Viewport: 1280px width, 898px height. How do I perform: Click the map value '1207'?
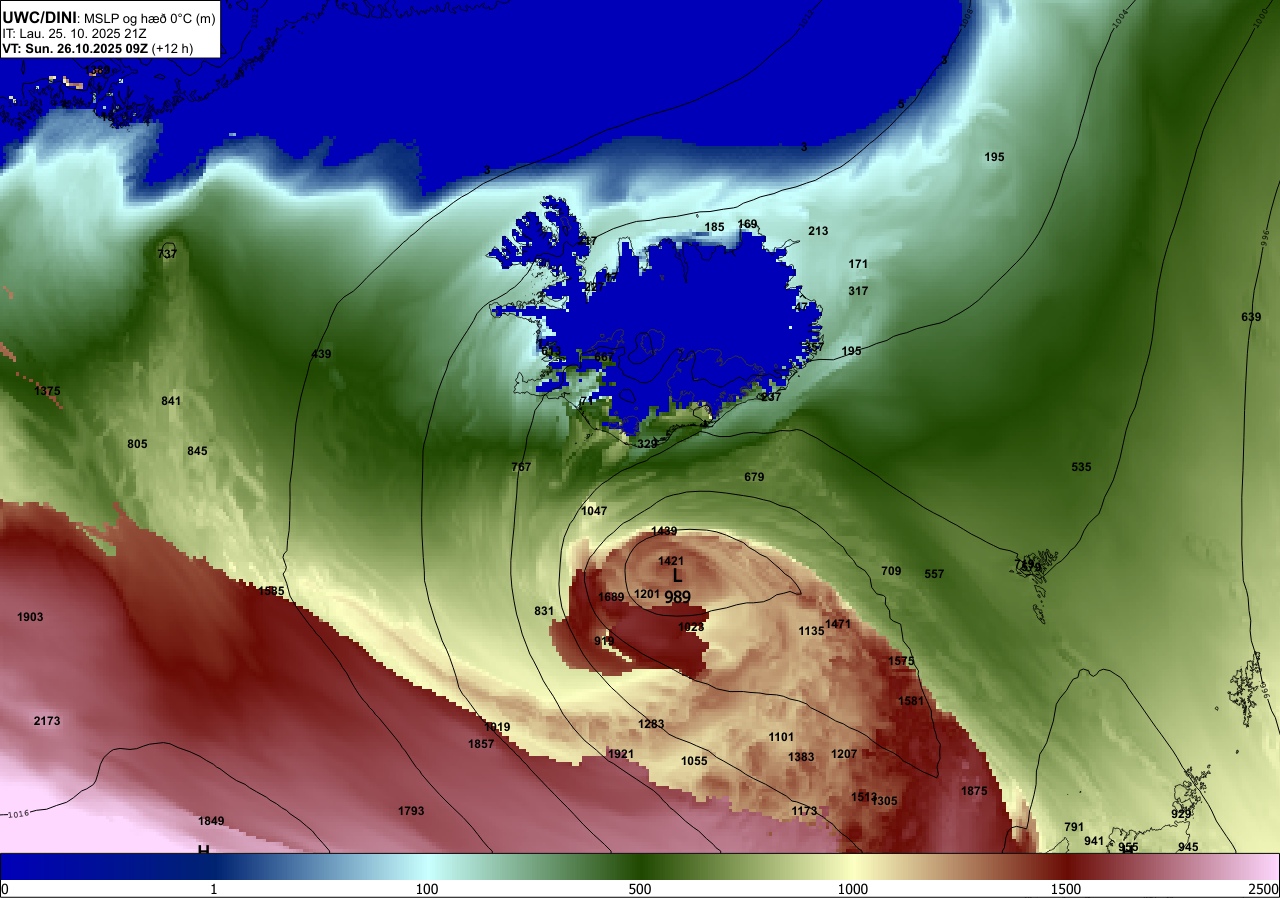coord(844,754)
